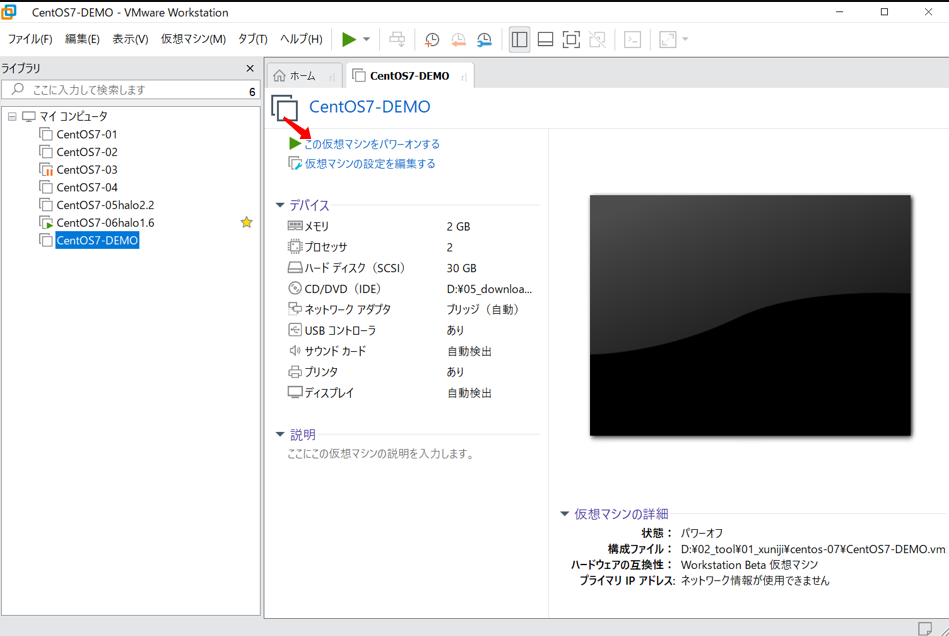Open the power options dropdown arrow
The width and height of the screenshot is (949, 636).
pos(367,39)
